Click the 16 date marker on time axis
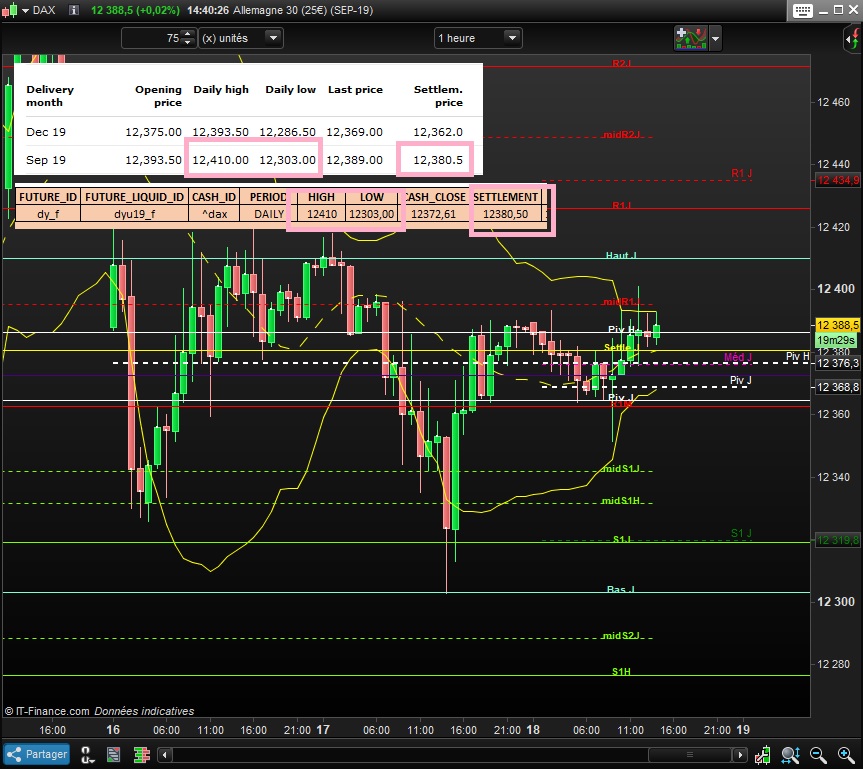 tap(113, 729)
